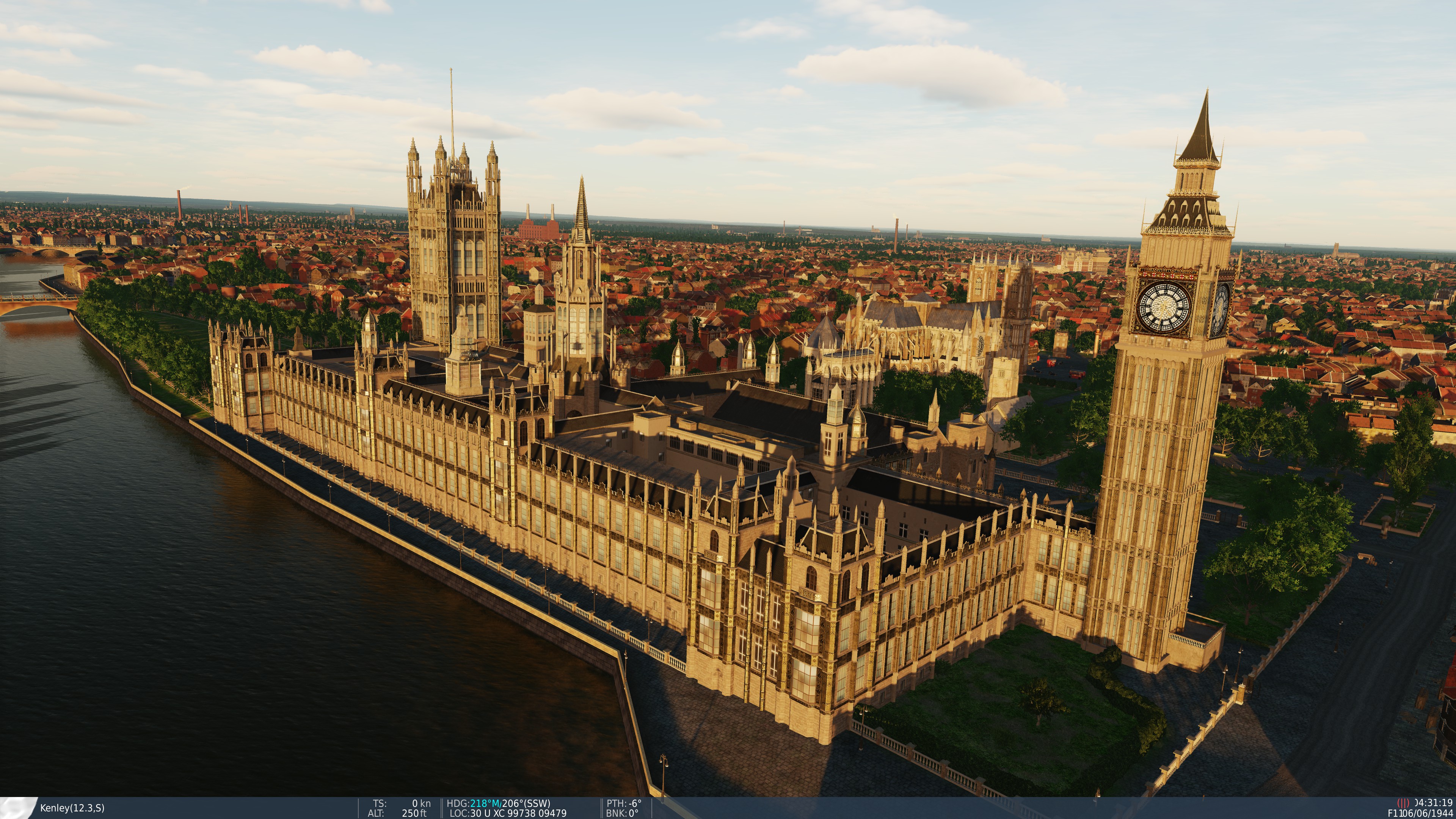
Task: Click the cyan 218°M heading value
Action: [x=485, y=803]
